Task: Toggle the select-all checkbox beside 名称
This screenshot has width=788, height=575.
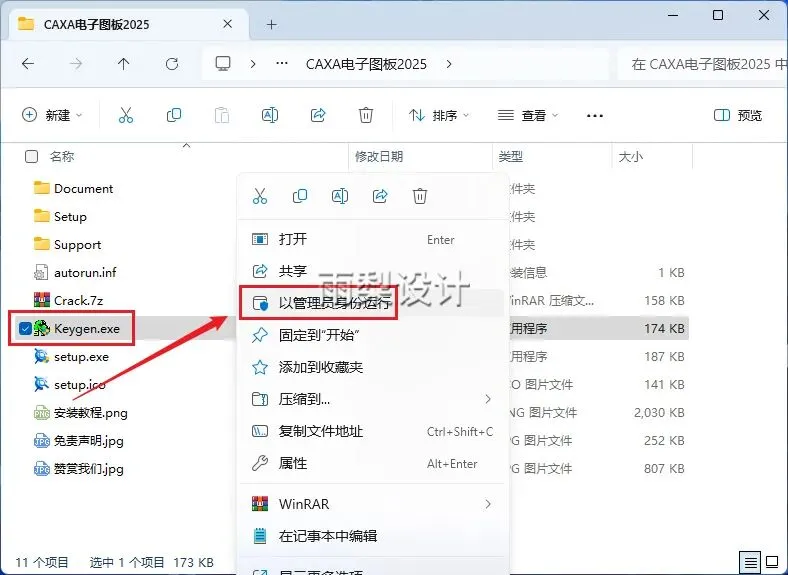Action: click(x=31, y=156)
